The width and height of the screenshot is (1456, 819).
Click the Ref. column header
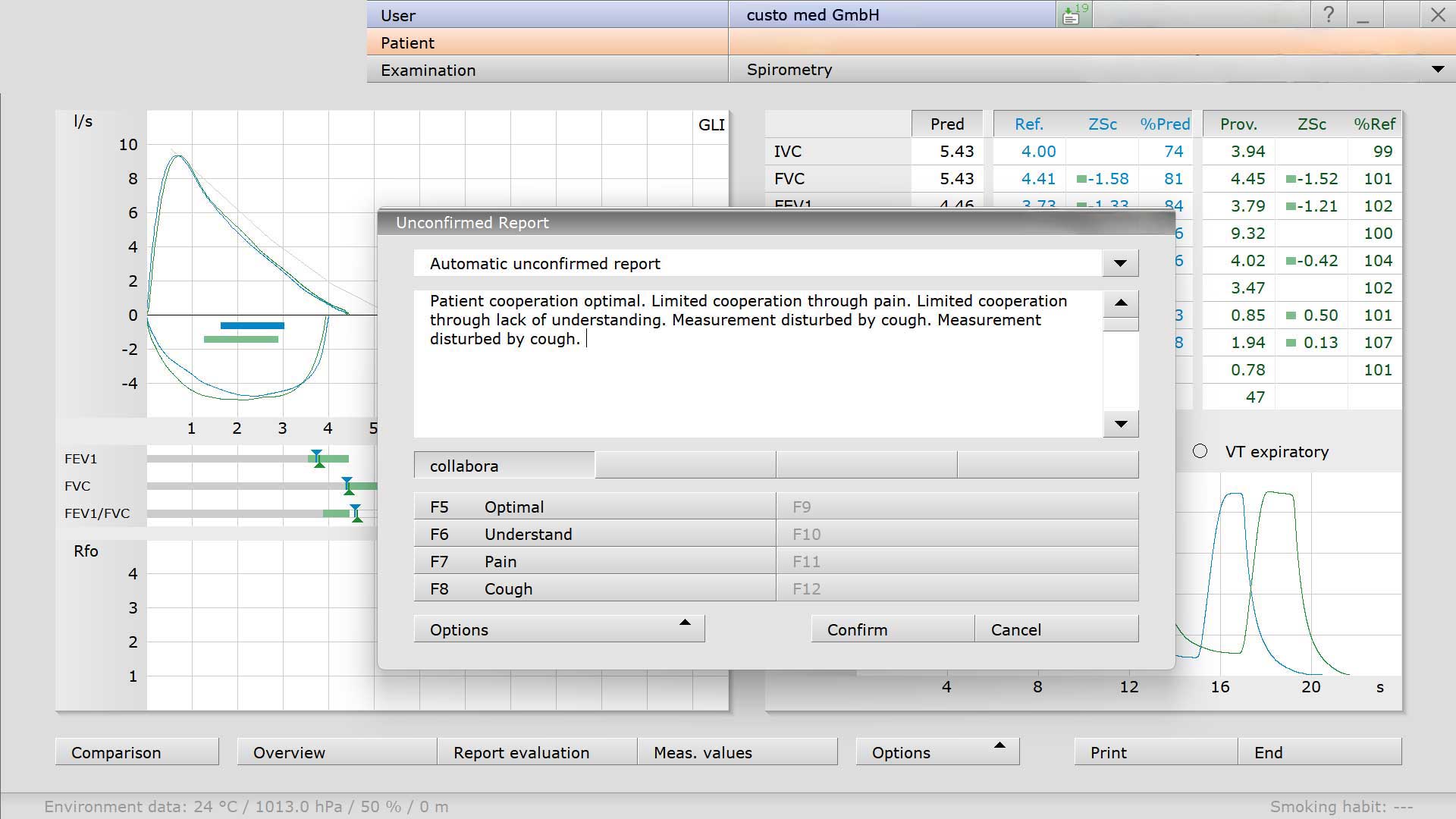tap(1029, 124)
